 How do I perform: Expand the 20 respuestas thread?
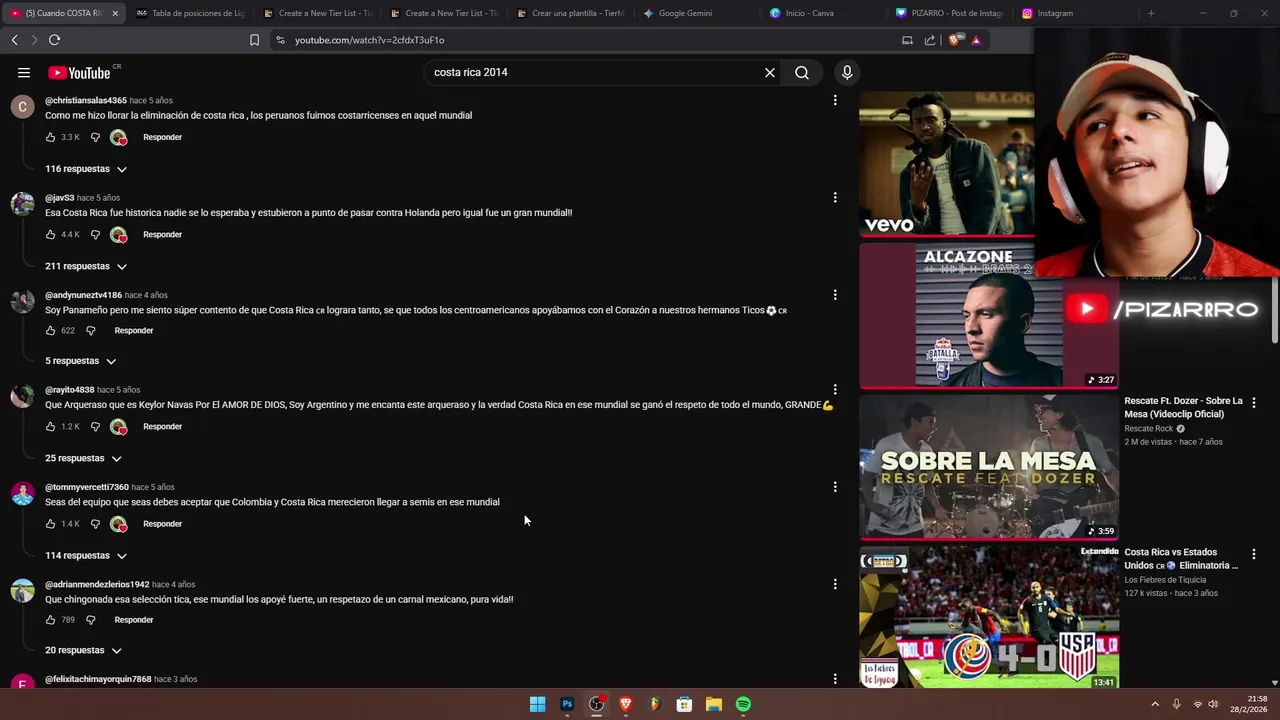[x=83, y=650]
